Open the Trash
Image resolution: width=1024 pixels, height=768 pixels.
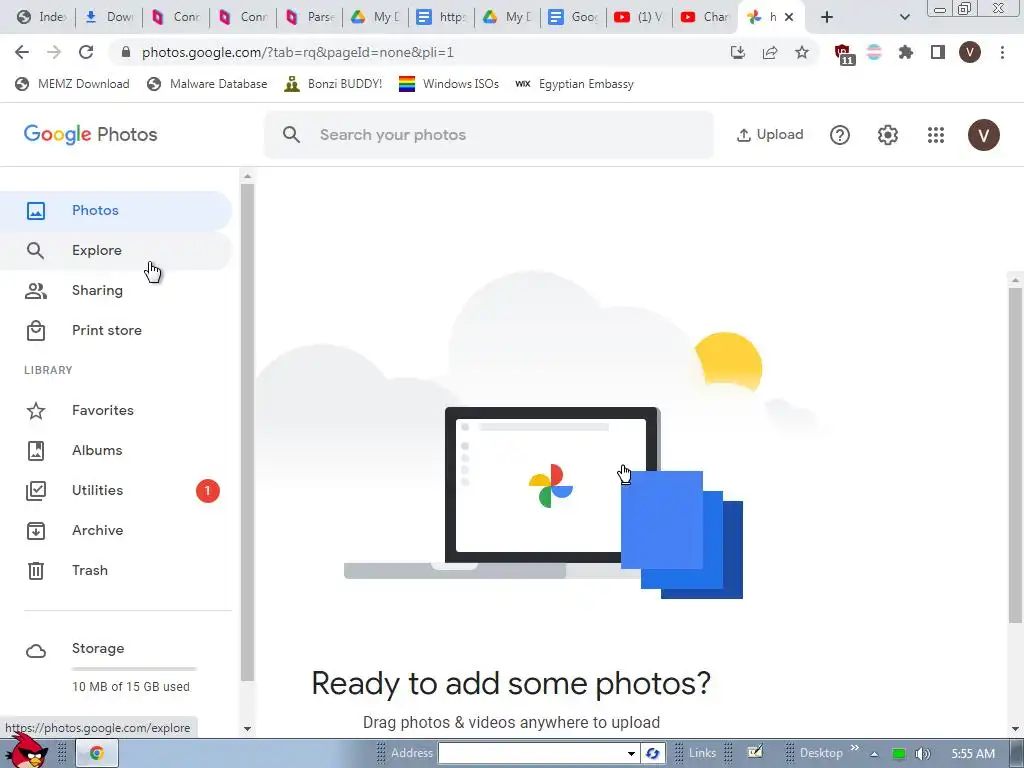point(116,570)
